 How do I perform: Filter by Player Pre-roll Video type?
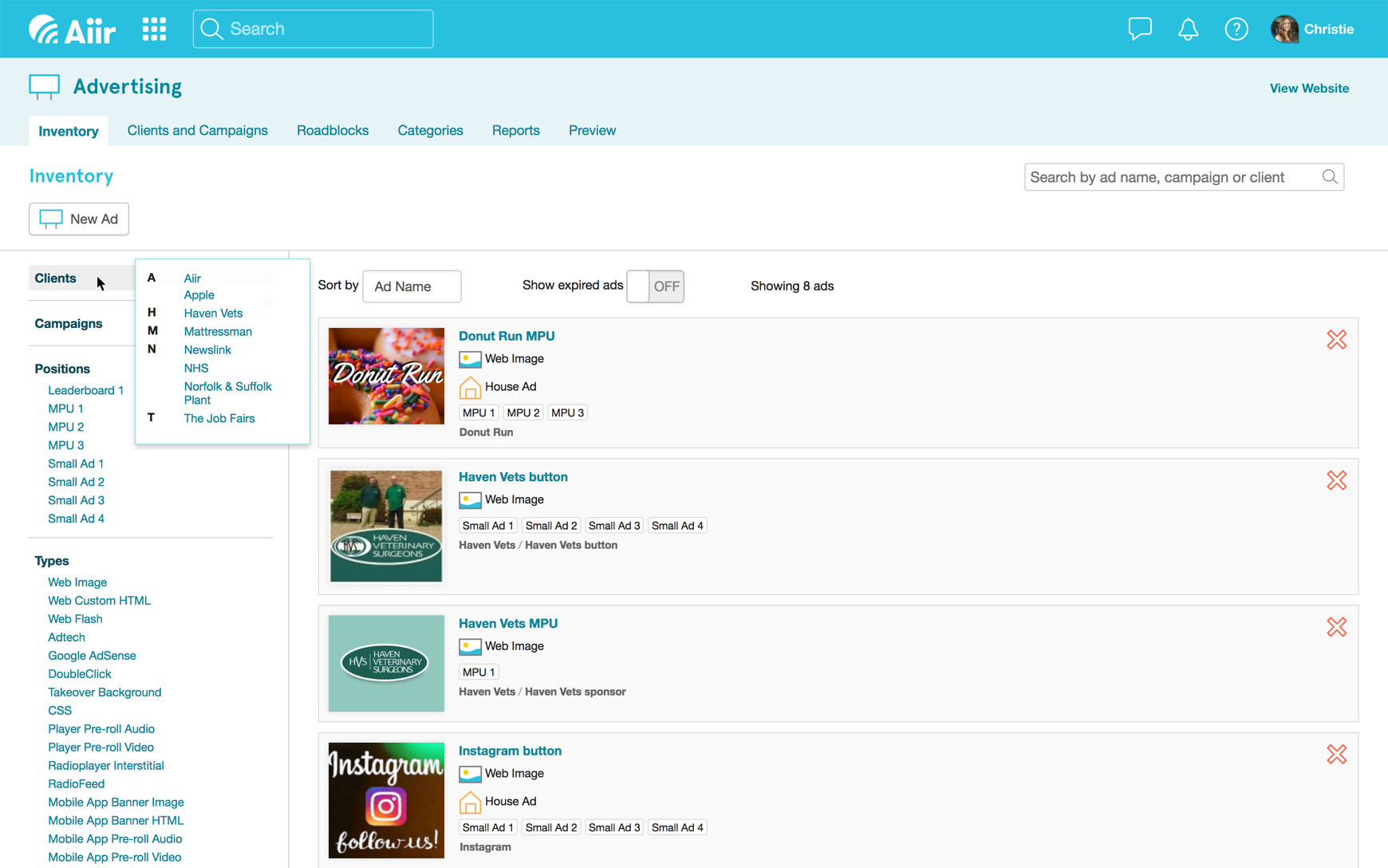[x=101, y=748]
